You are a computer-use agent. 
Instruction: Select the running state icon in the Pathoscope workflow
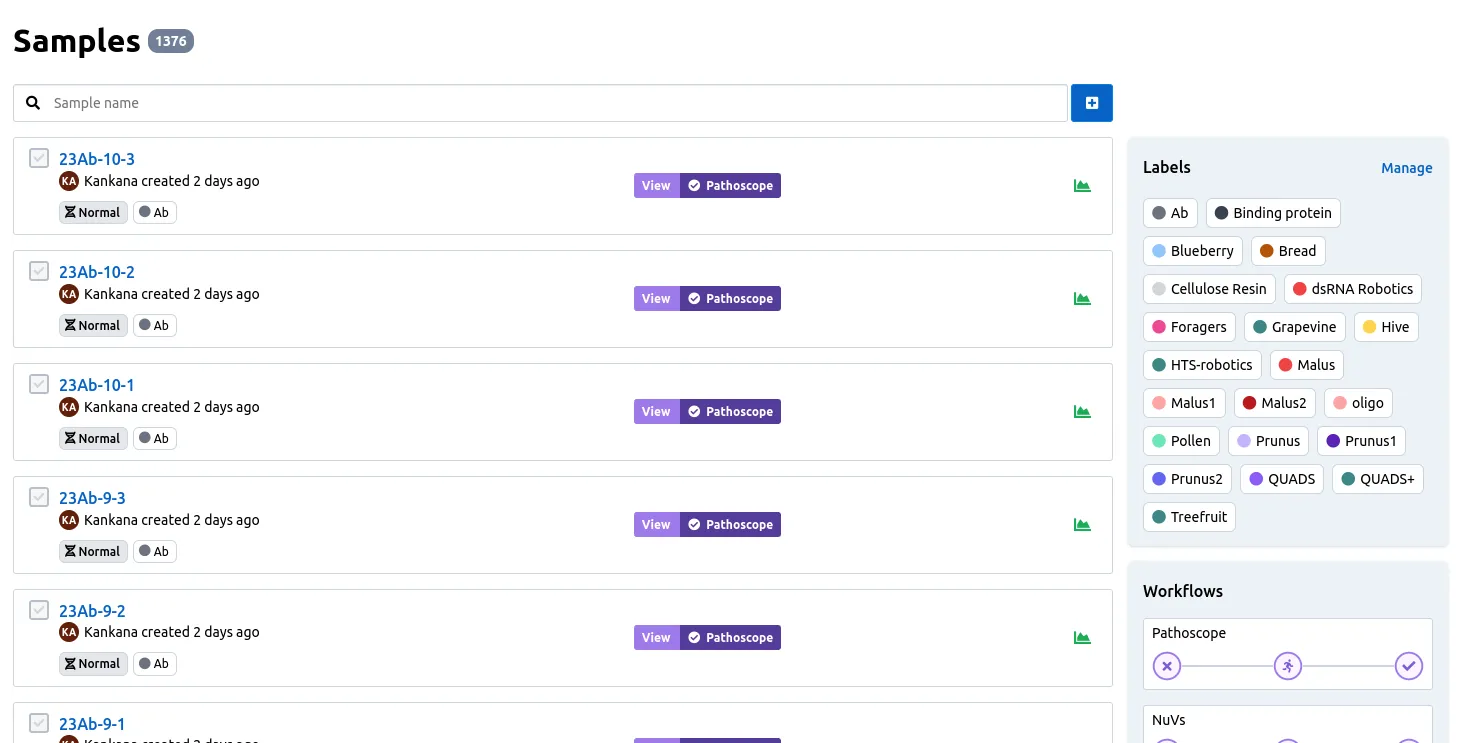pyautogui.click(x=1287, y=665)
